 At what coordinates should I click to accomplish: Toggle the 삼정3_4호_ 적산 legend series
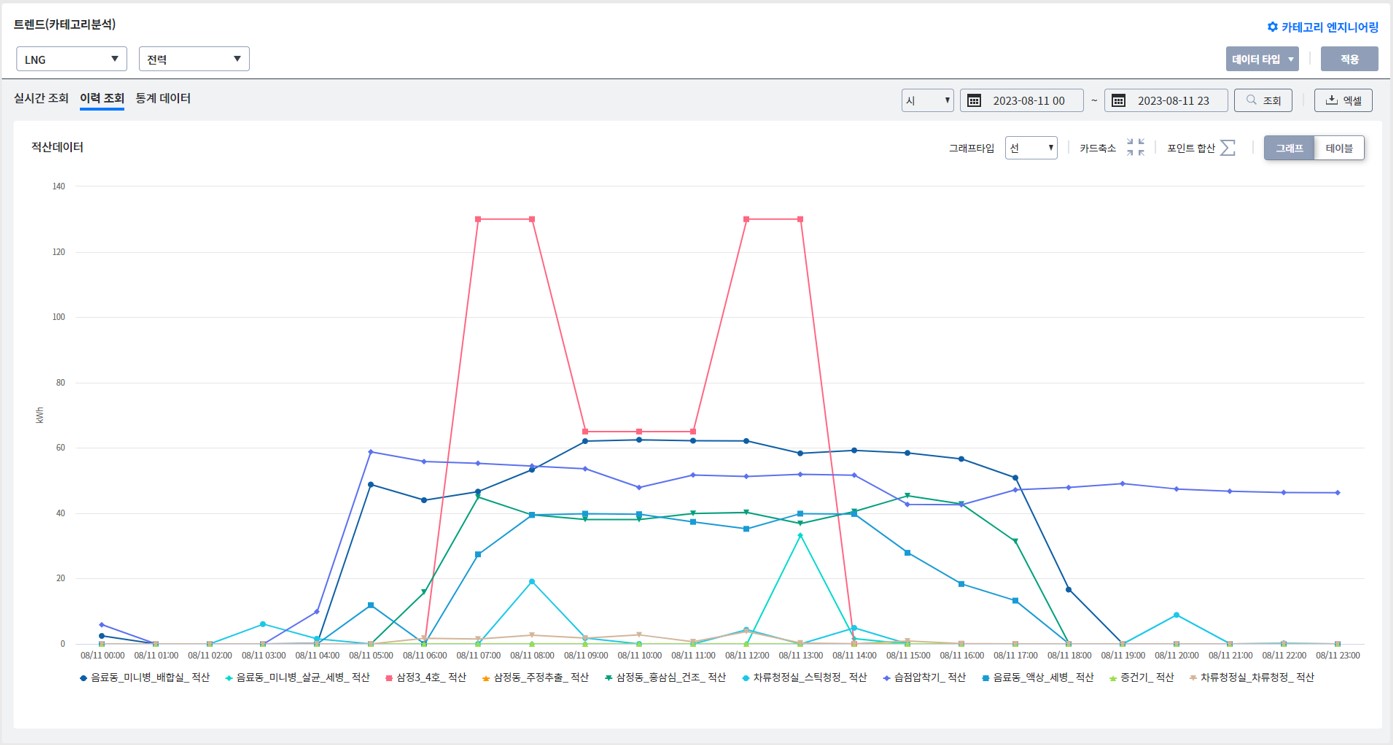pyautogui.click(x=431, y=677)
